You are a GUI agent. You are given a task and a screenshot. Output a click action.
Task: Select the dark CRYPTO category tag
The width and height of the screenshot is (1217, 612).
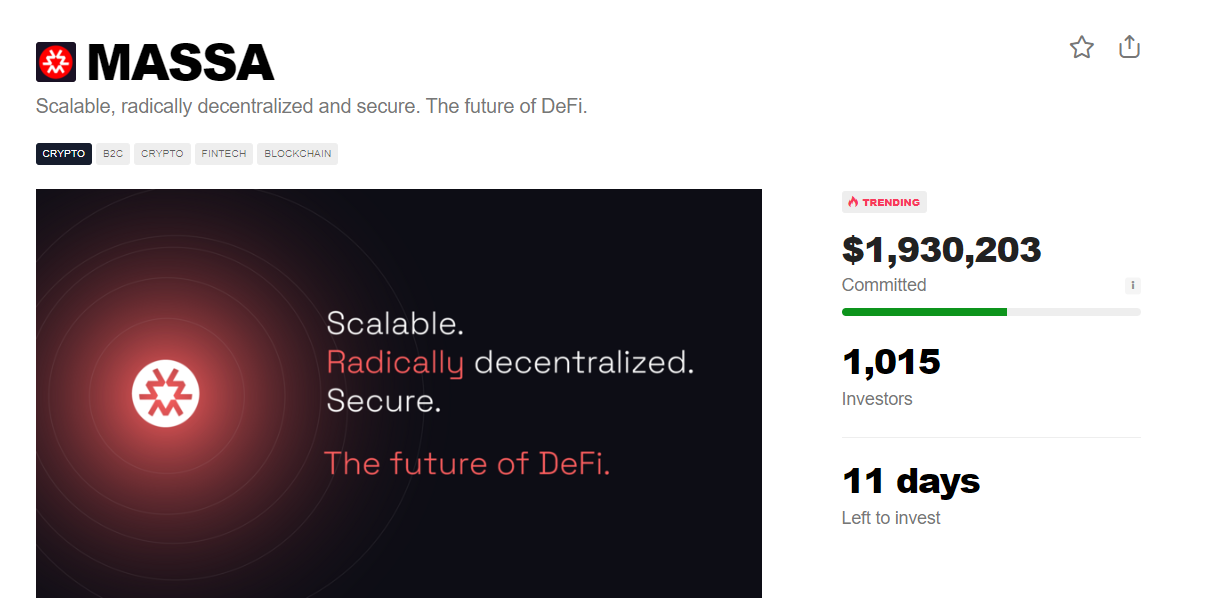pos(64,154)
